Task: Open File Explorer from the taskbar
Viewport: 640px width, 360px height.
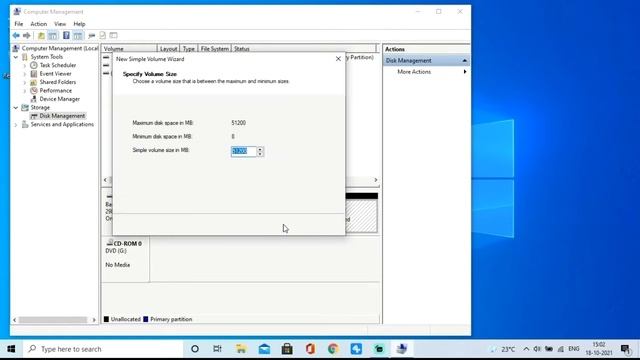Action: [x=241, y=349]
